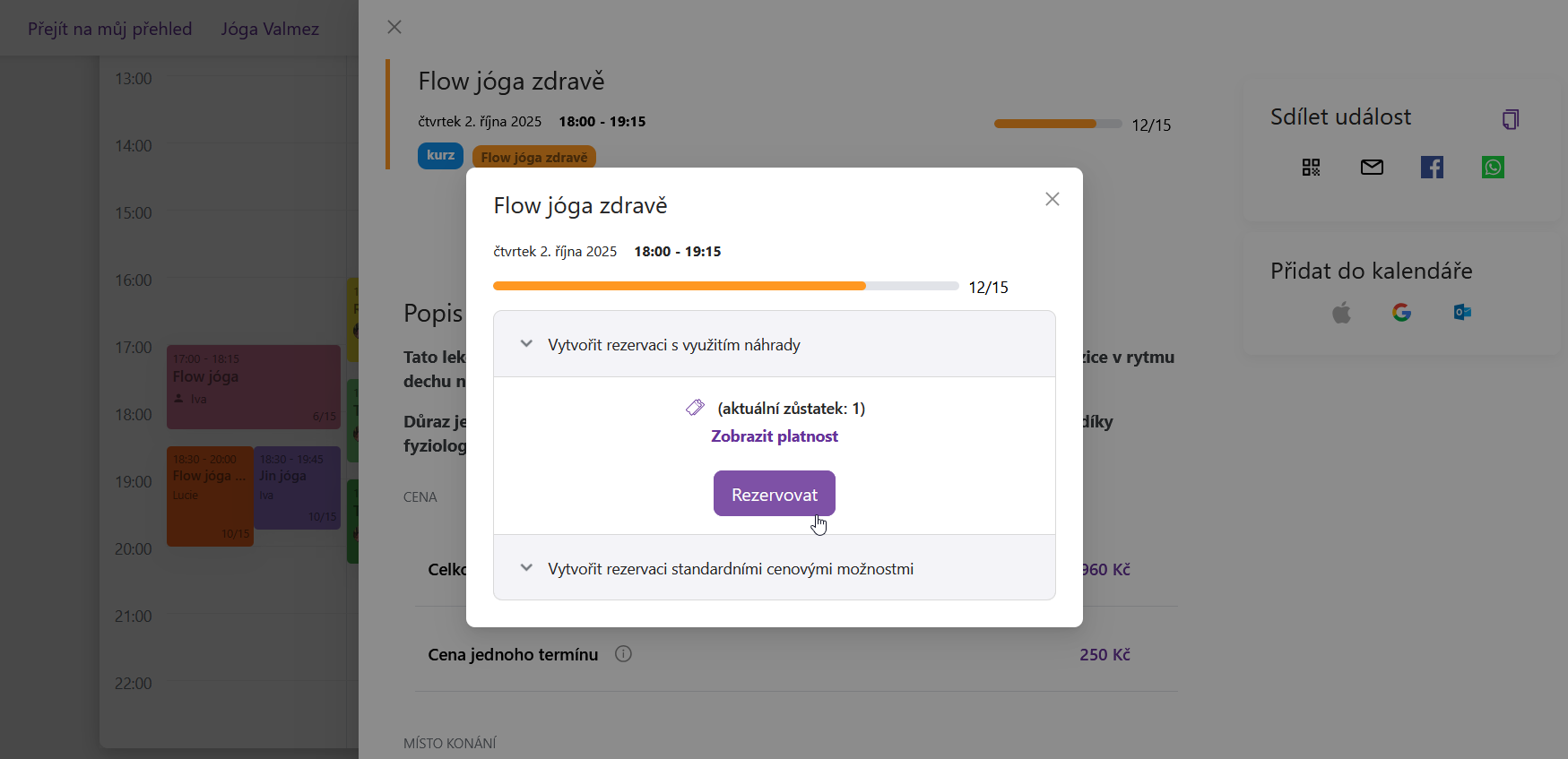
Task: Open the 'Zobrazit platnost' link
Action: (x=775, y=436)
